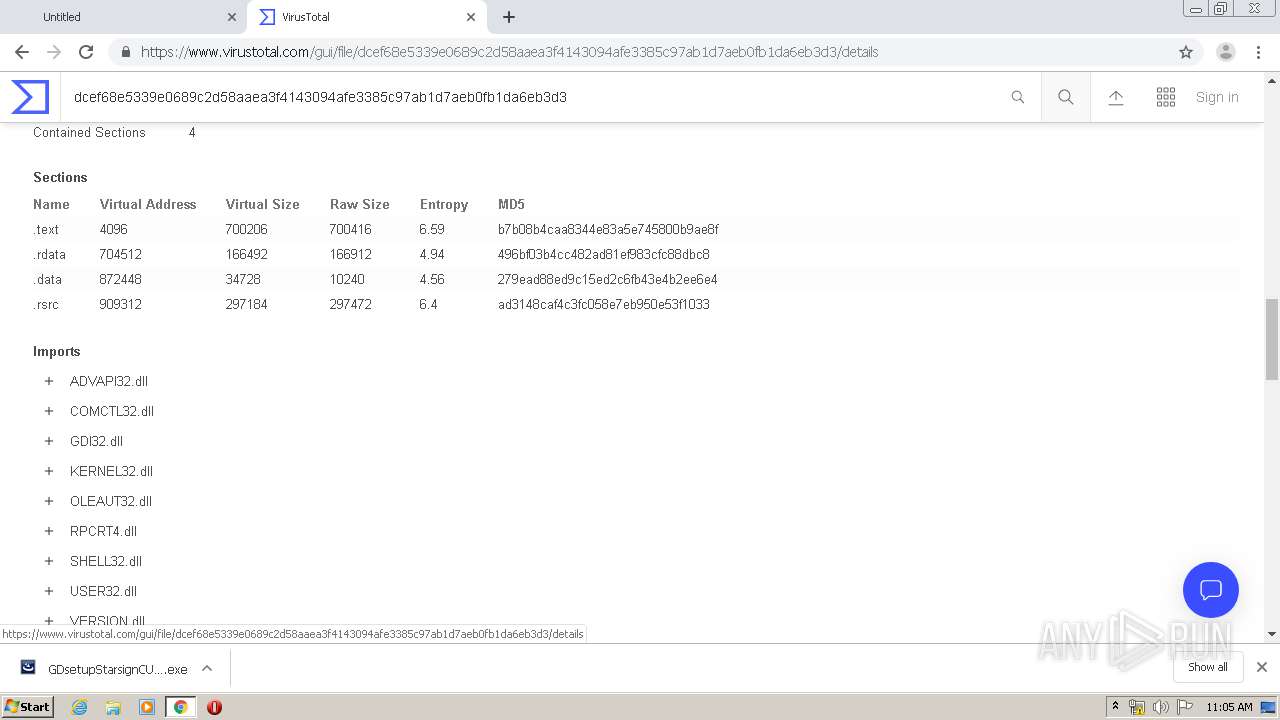The image size is (1280, 720).
Task: Open the chat support bubble
Action: (1211, 590)
